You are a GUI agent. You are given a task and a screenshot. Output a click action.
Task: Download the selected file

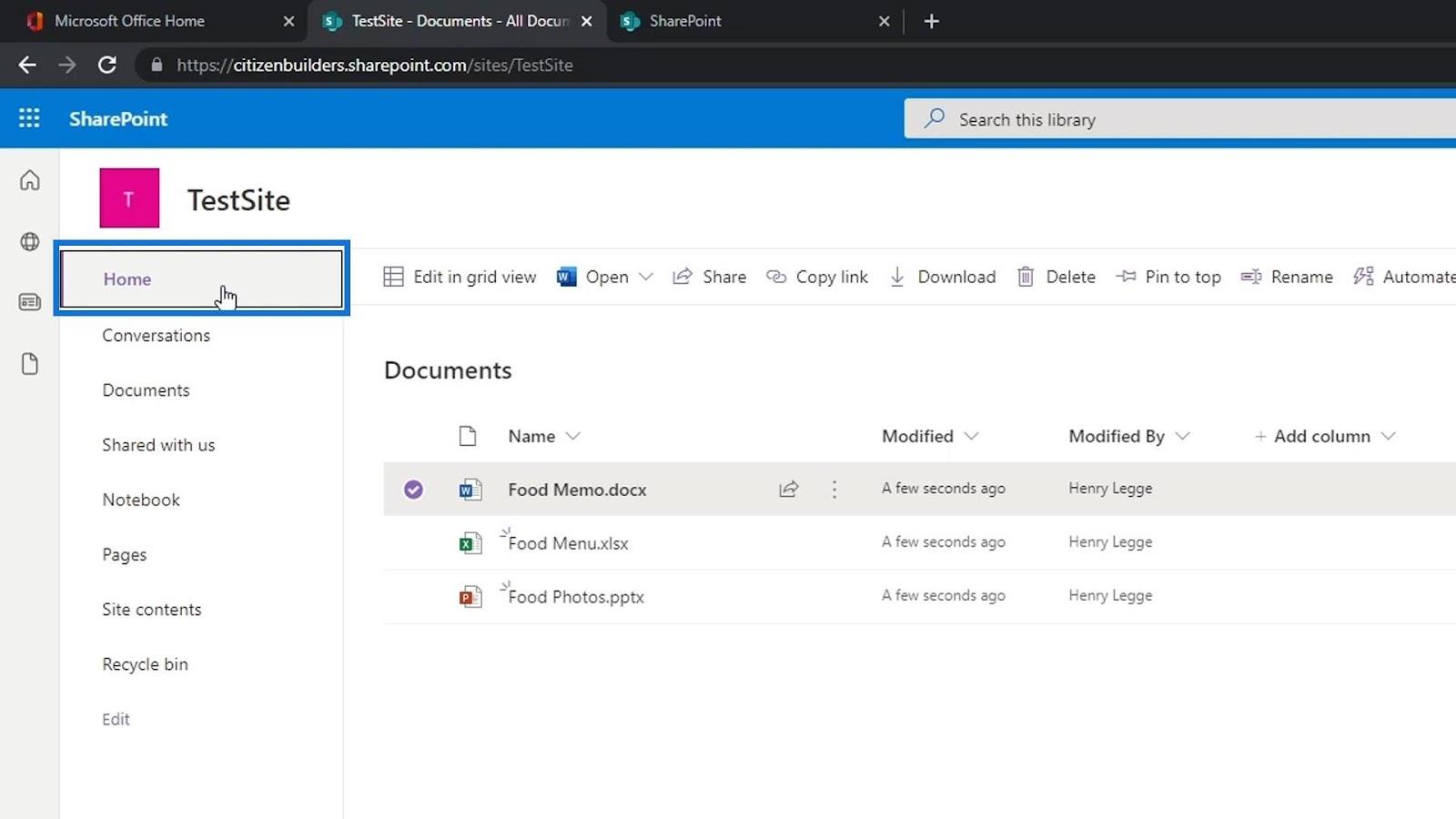943,277
